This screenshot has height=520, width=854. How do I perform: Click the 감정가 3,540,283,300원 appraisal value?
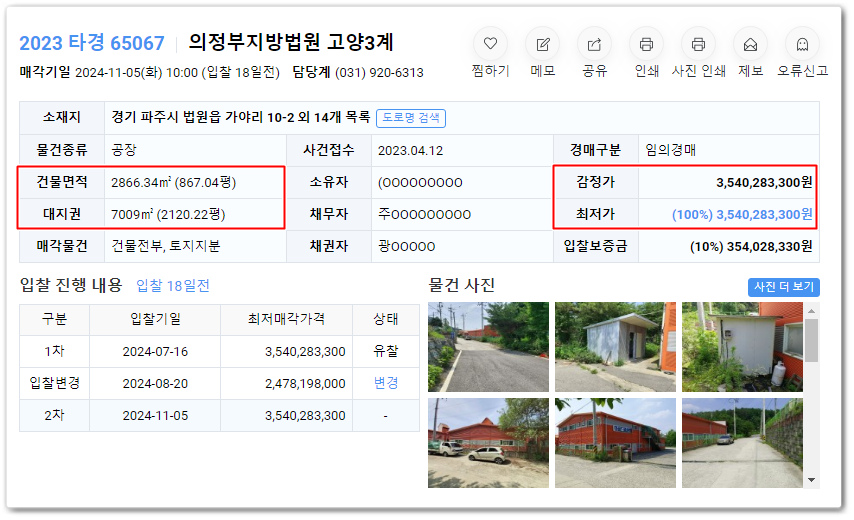pyautogui.click(x=764, y=182)
